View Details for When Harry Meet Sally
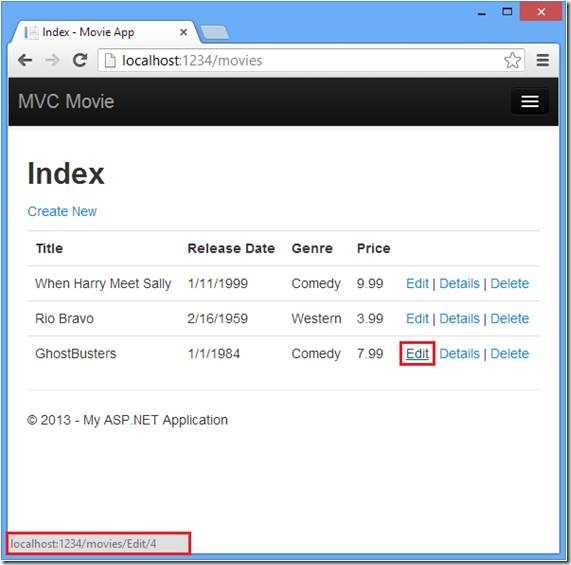Viewport: 571px width, 565px height. 460,284
